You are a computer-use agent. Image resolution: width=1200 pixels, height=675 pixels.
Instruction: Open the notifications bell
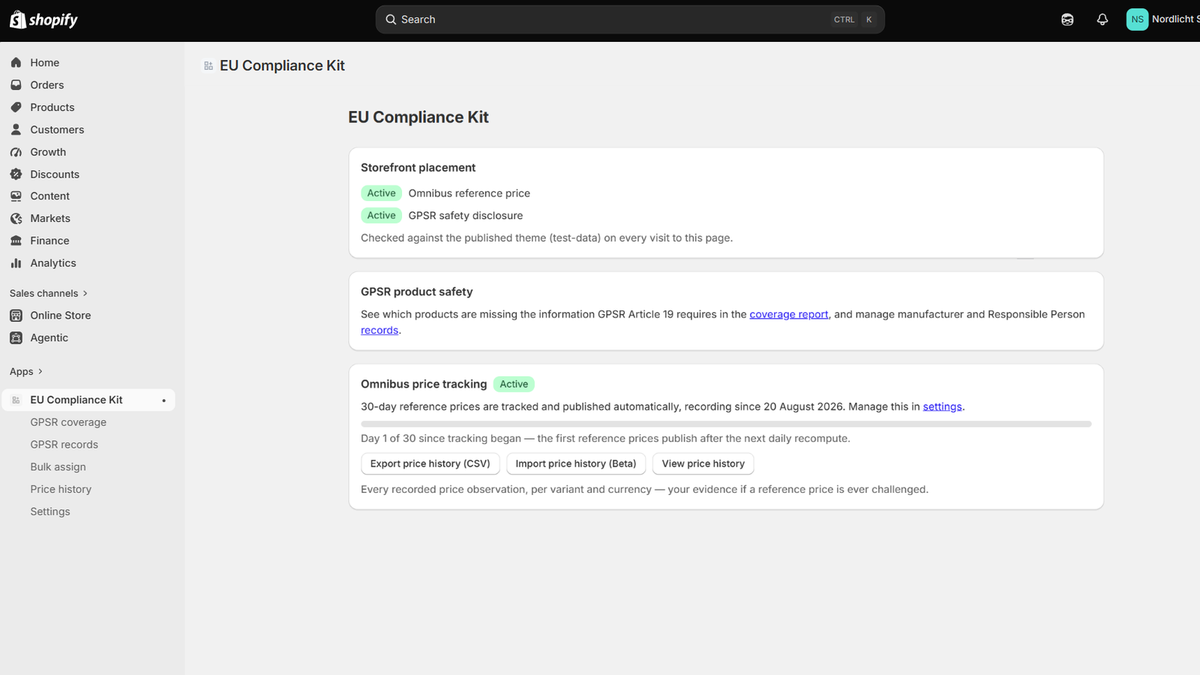[1102, 19]
